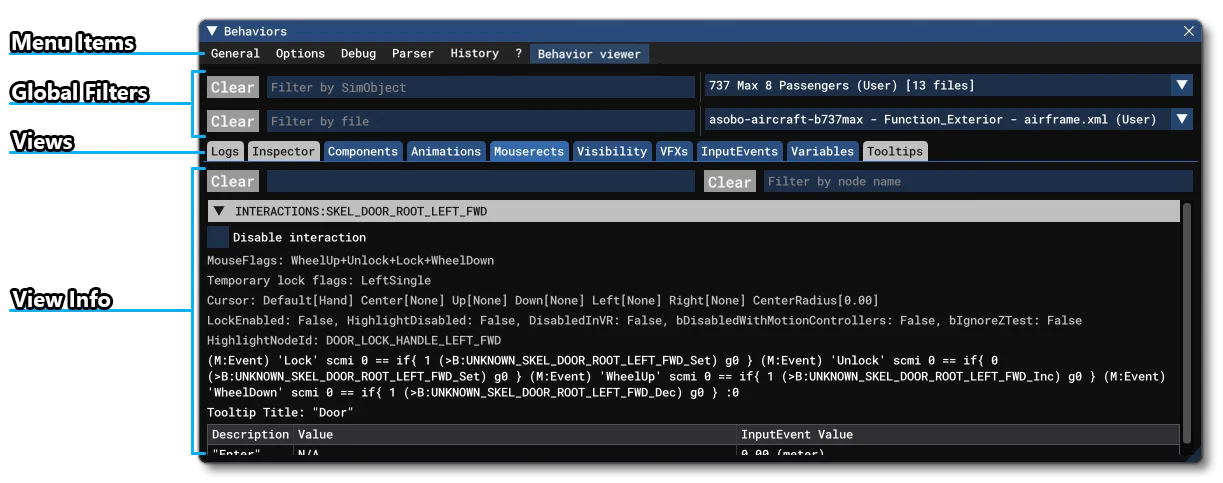This screenshot has width=1223, height=483.
Task: Focus the Filter by file input
Action: tap(480, 121)
